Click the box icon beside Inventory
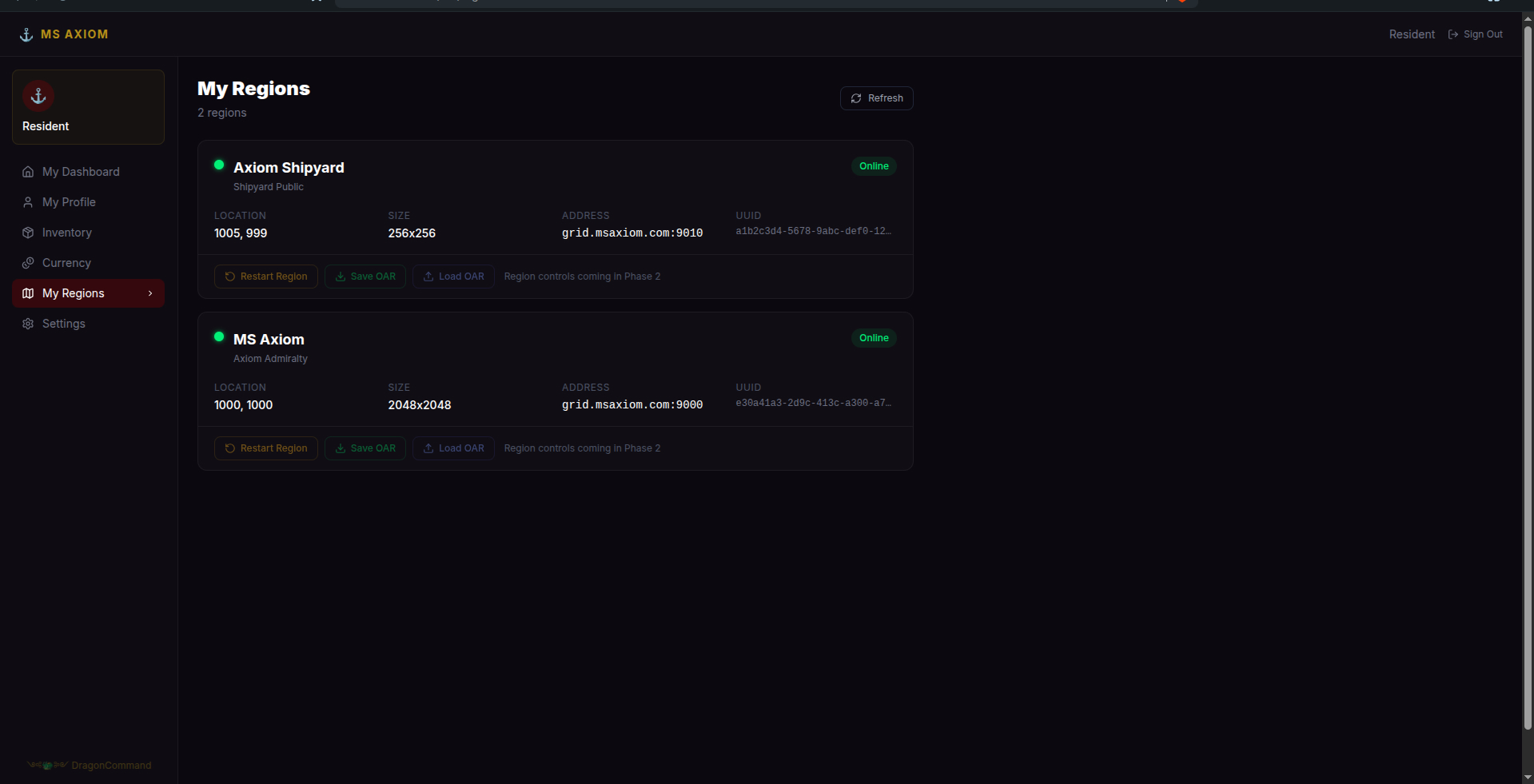 click(x=28, y=233)
